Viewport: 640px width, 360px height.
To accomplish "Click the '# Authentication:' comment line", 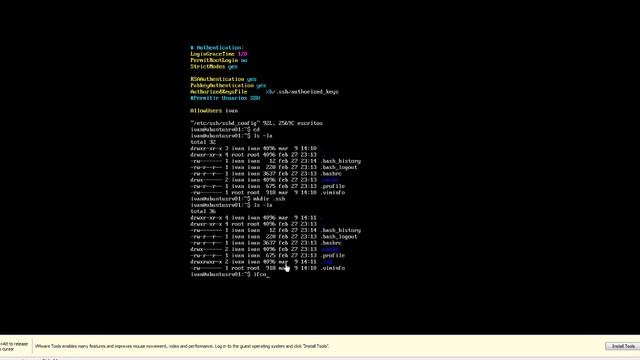I will [217, 48].
